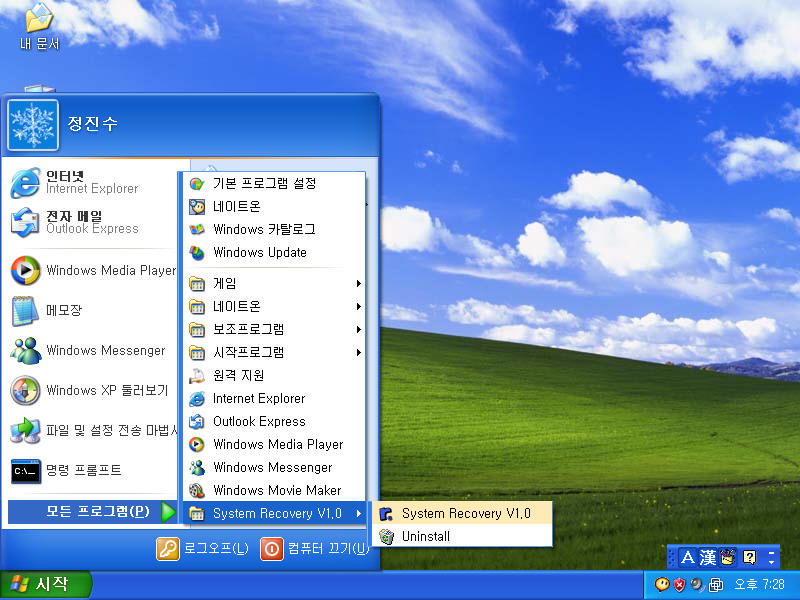Open the IME pad icon on language bar
This screenshot has width=800, height=600.
pos(727,558)
